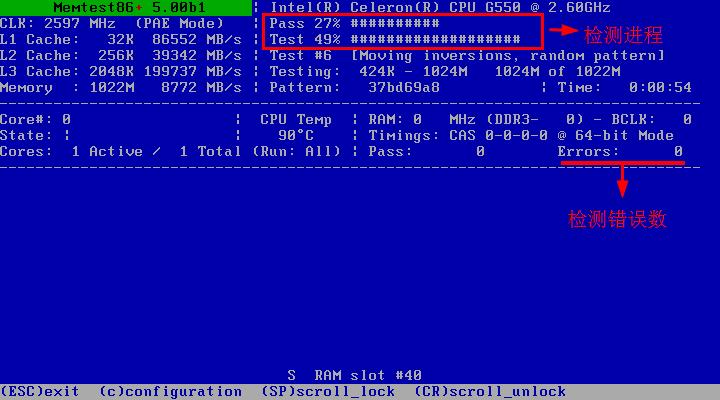
Task: Select the (ESC)exit option
Action: click(39, 392)
